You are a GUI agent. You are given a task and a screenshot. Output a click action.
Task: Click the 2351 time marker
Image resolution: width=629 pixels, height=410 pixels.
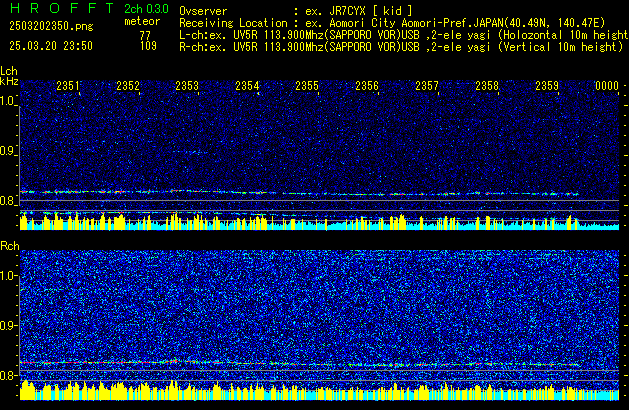68,85
